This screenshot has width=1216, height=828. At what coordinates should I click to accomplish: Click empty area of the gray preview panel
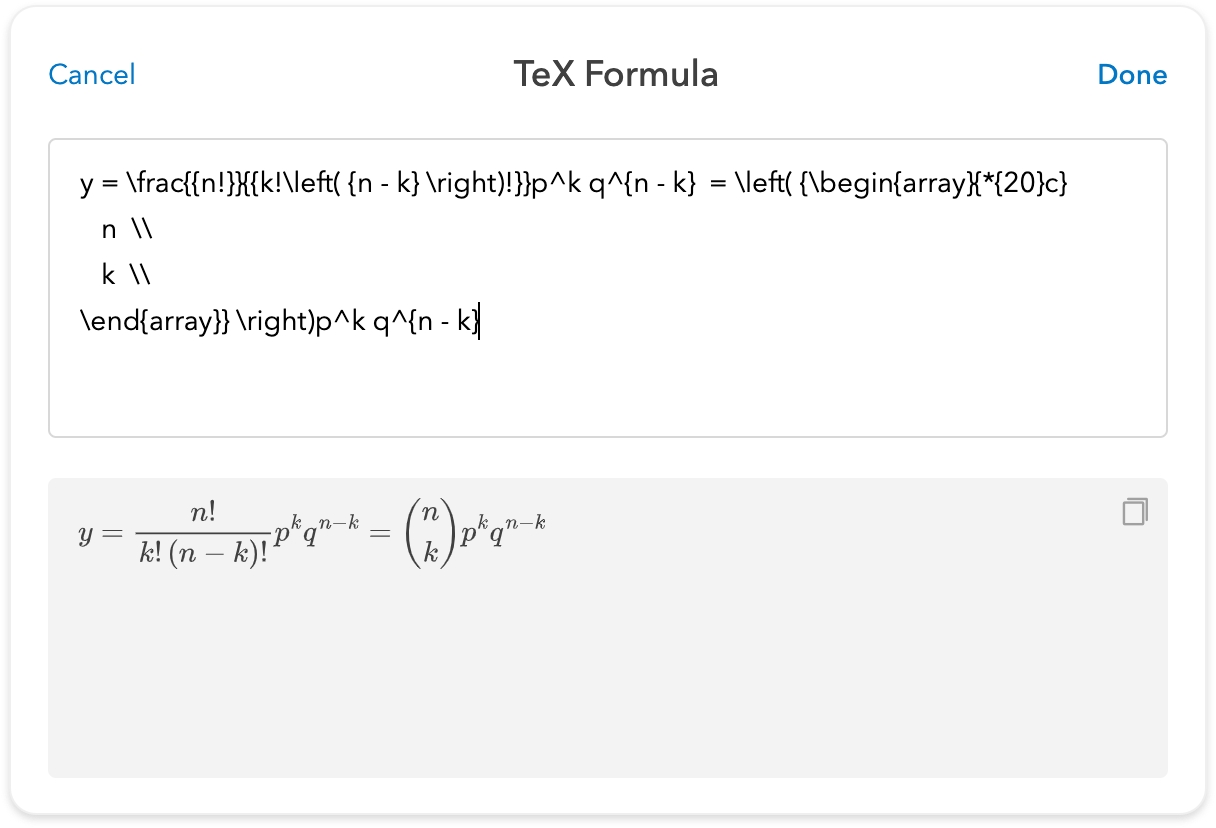[600, 680]
